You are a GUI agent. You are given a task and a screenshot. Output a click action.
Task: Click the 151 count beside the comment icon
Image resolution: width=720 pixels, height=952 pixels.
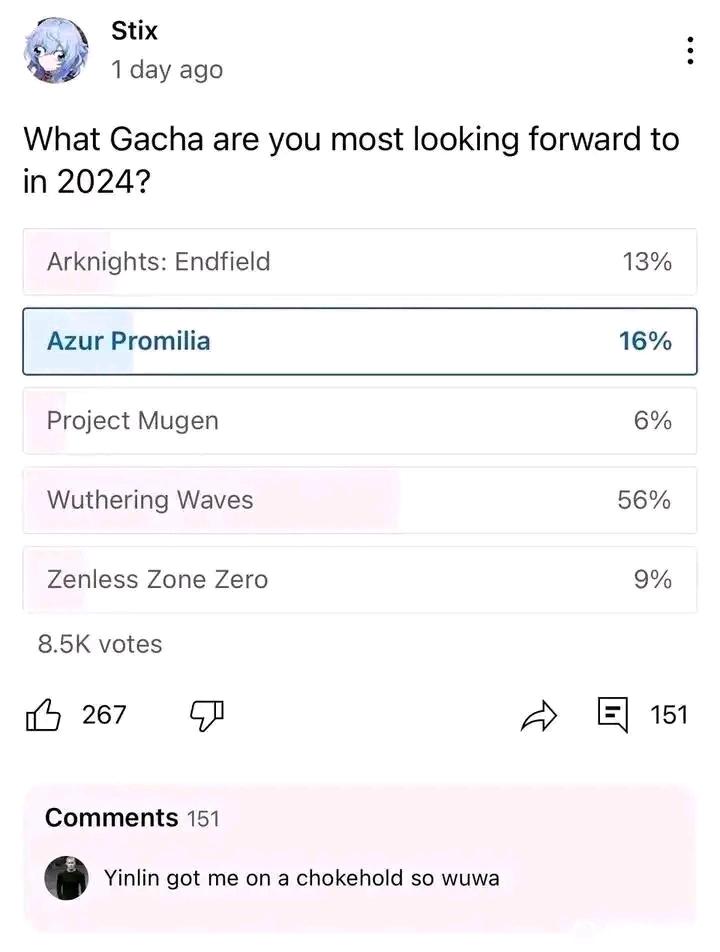669,714
